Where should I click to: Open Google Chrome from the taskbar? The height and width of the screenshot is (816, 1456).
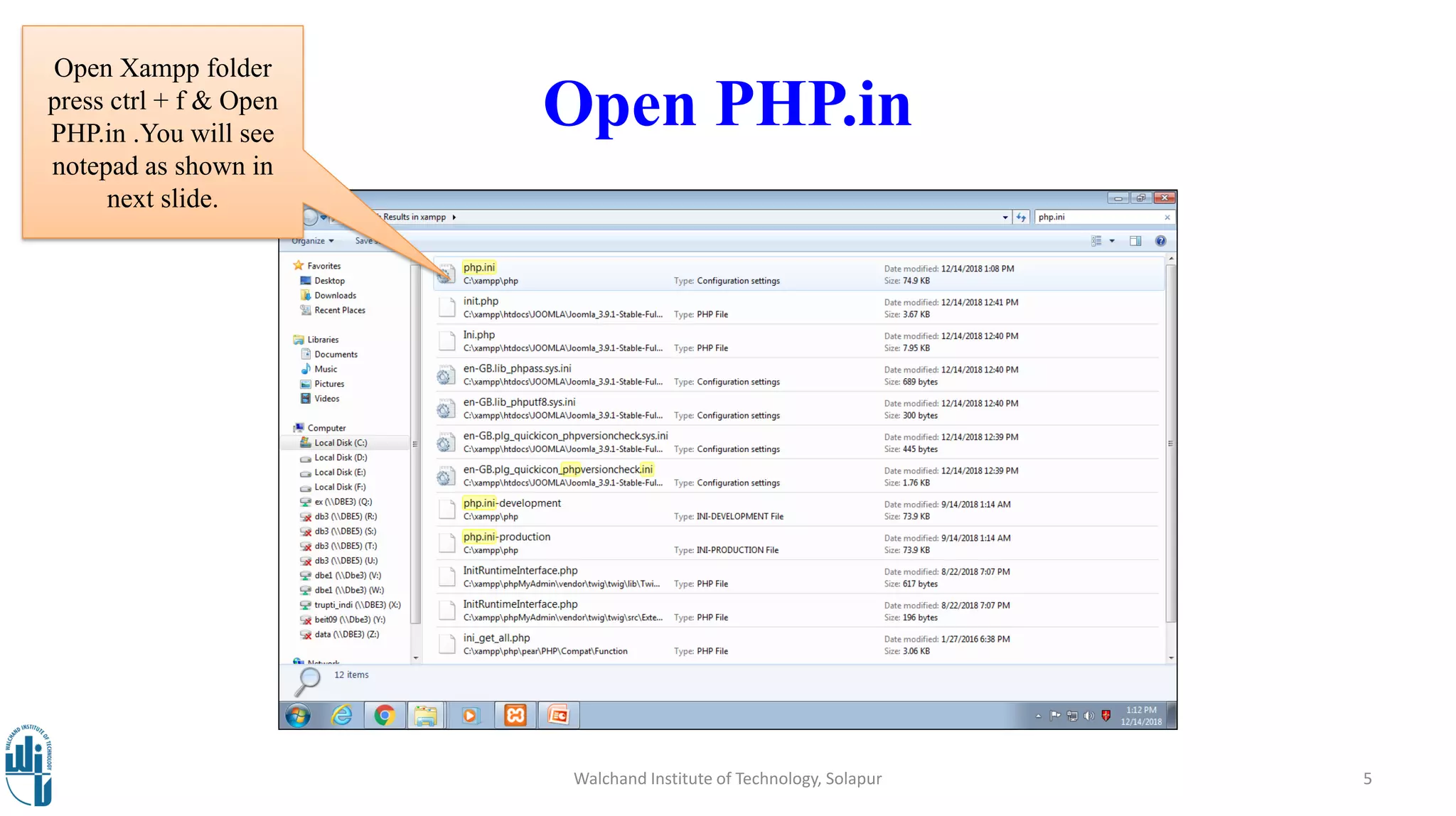coord(385,715)
